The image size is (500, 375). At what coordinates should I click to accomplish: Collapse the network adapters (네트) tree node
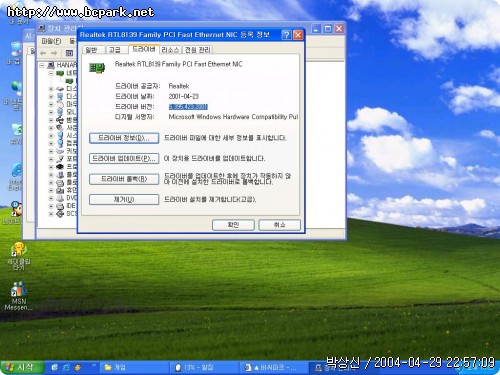point(51,73)
